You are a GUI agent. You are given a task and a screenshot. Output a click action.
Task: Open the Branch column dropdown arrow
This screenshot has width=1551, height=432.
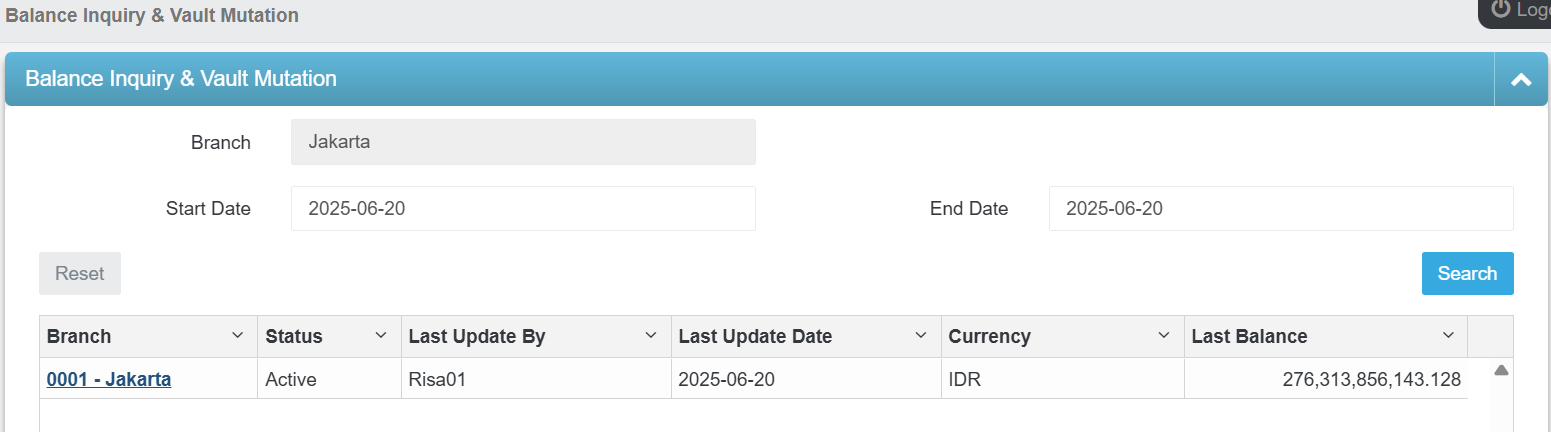coord(237,336)
